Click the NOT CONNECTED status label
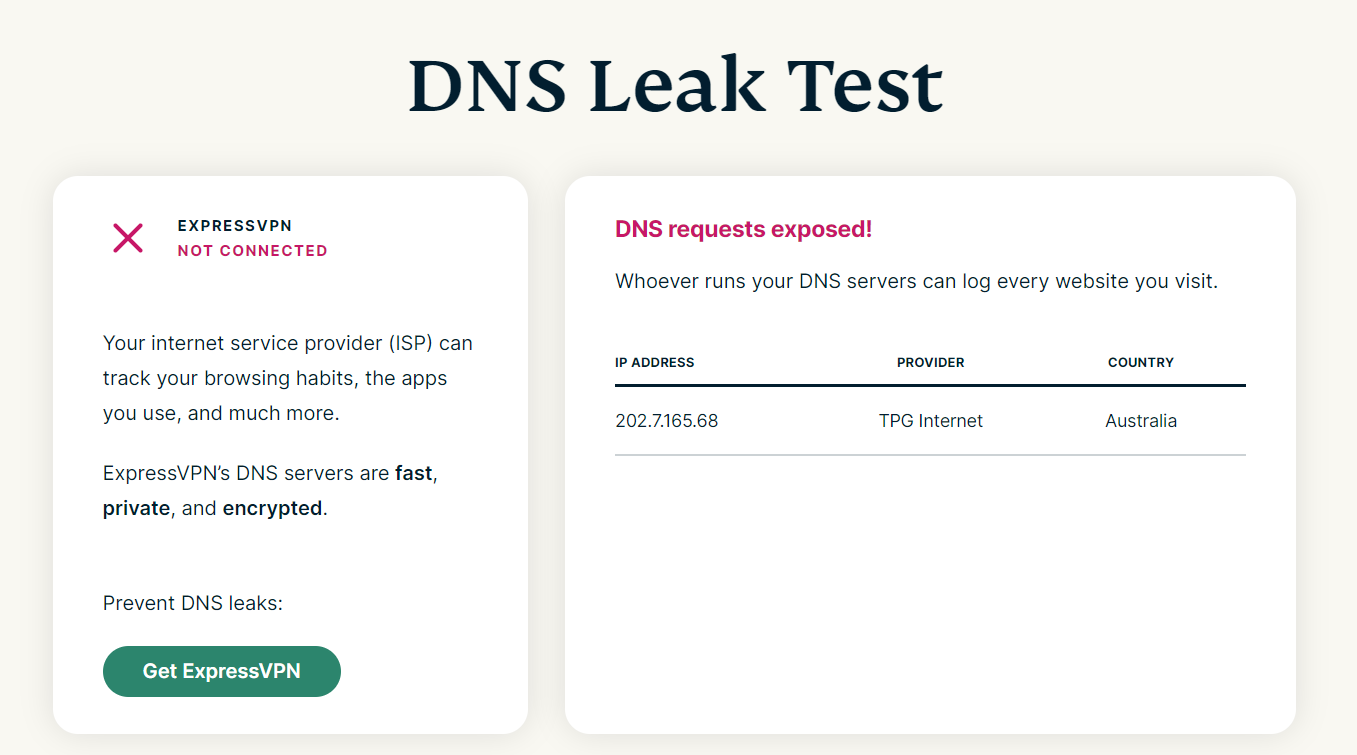The height and width of the screenshot is (755, 1357). (x=252, y=251)
